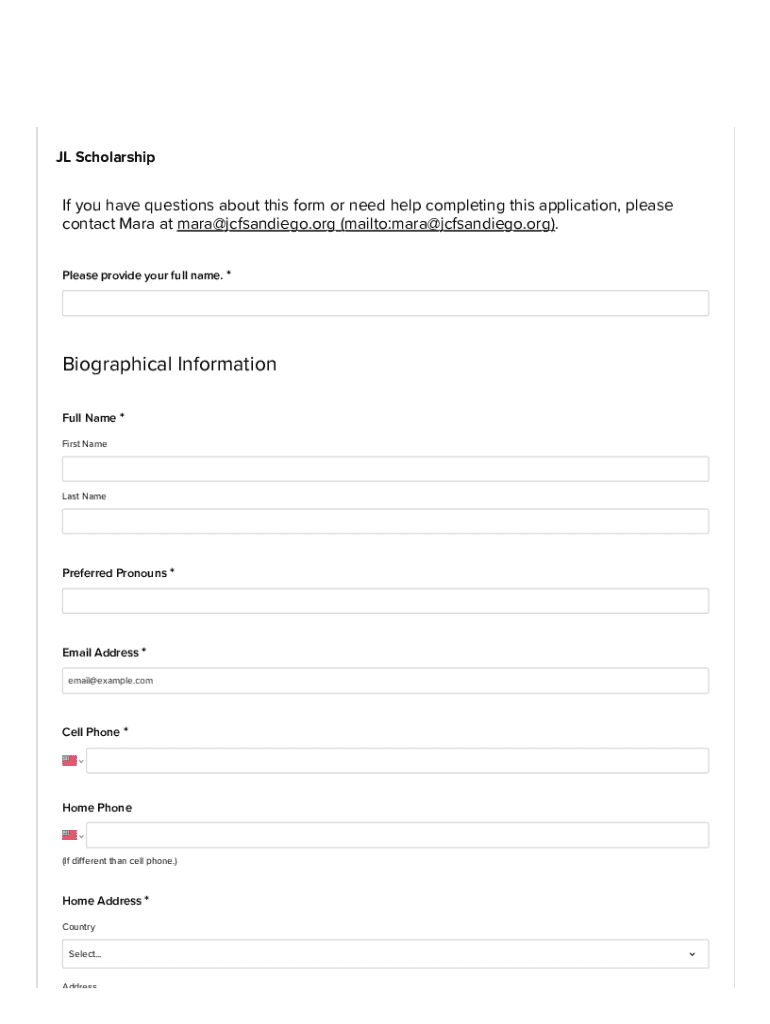Screen dimensions: 770x1024
Task: Click the Home Phone number field
Action: point(397,835)
